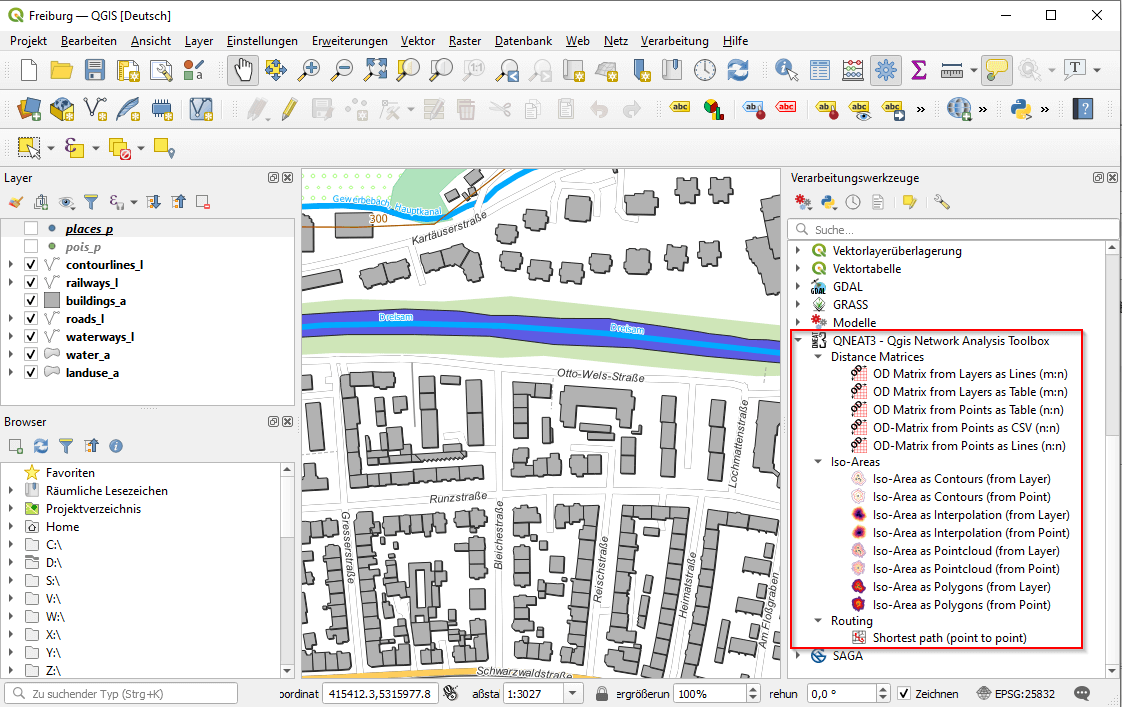Collapse the QNEAT3 Network Analysis Toolbox
This screenshot has width=1122, height=707.
(798, 341)
